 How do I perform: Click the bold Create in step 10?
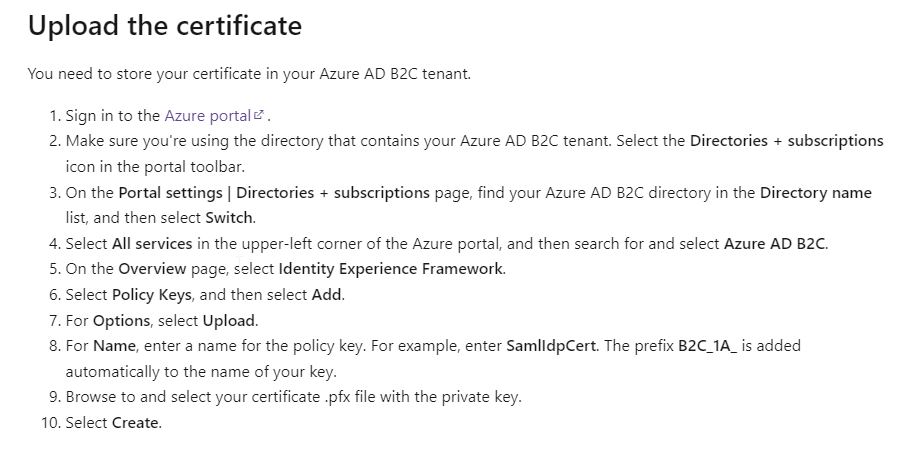[135, 423]
